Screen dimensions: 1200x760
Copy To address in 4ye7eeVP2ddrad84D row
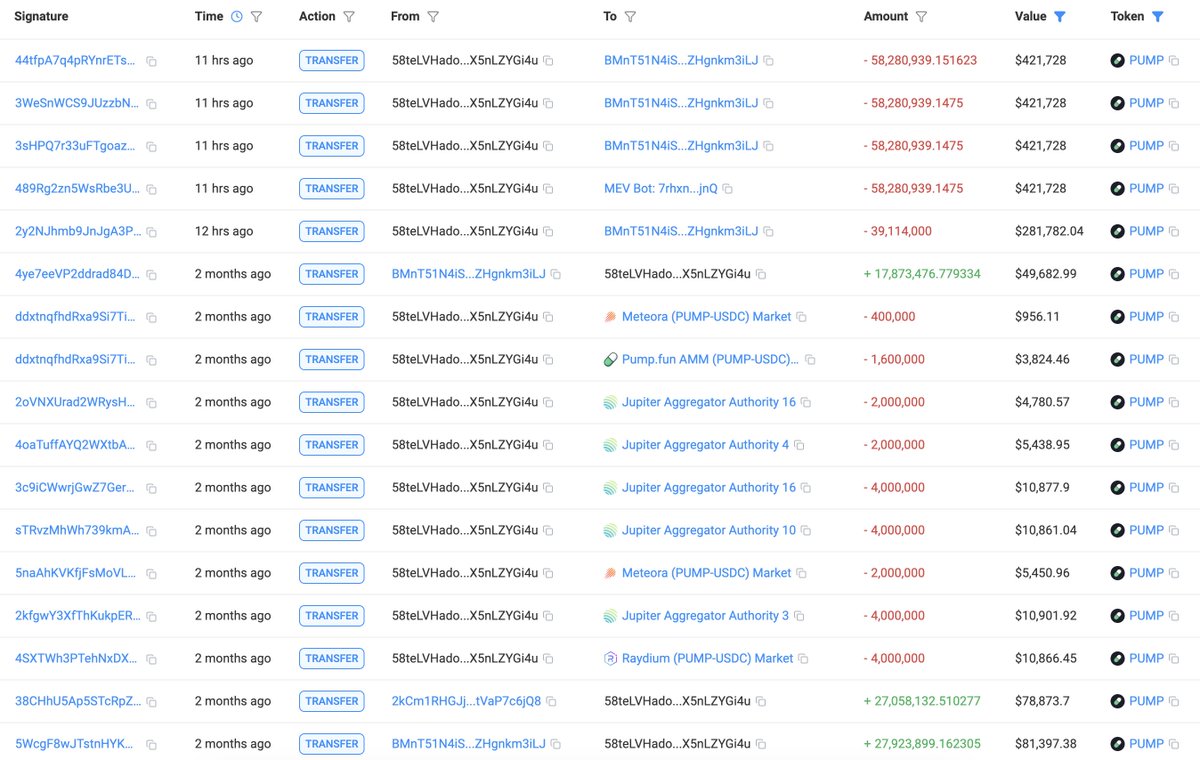click(761, 275)
